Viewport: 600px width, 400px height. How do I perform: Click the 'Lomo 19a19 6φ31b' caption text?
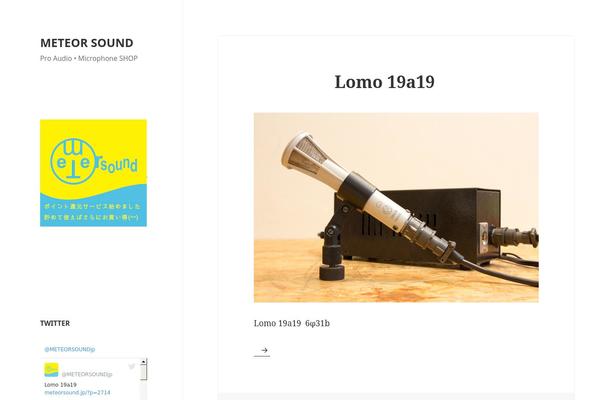[292, 323]
